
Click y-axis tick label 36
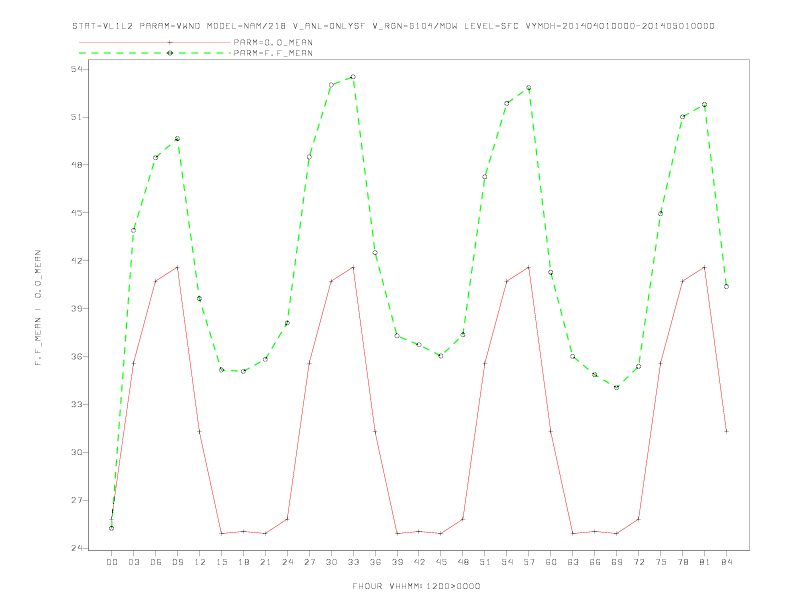pyautogui.click(x=76, y=356)
